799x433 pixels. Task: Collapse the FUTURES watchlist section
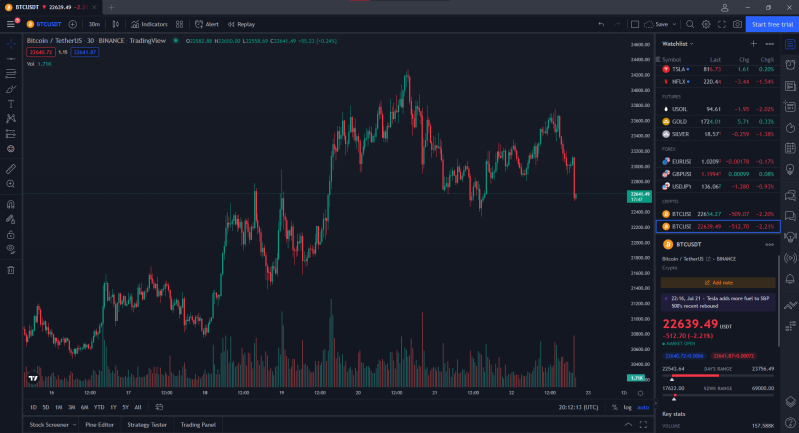(671, 96)
